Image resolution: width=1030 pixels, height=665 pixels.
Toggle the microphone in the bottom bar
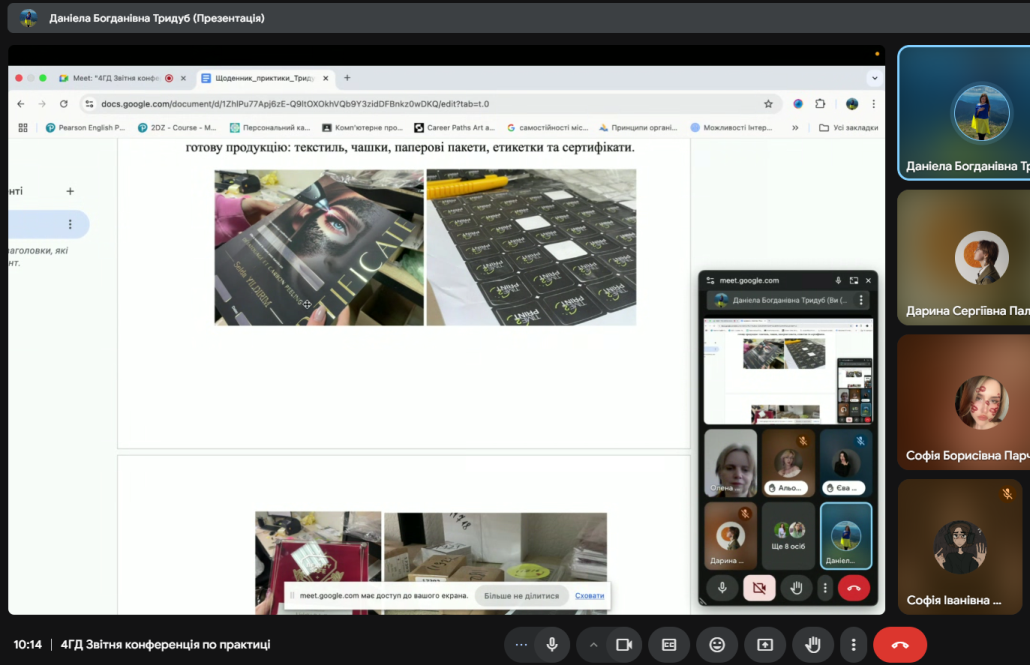pyautogui.click(x=551, y=645)
